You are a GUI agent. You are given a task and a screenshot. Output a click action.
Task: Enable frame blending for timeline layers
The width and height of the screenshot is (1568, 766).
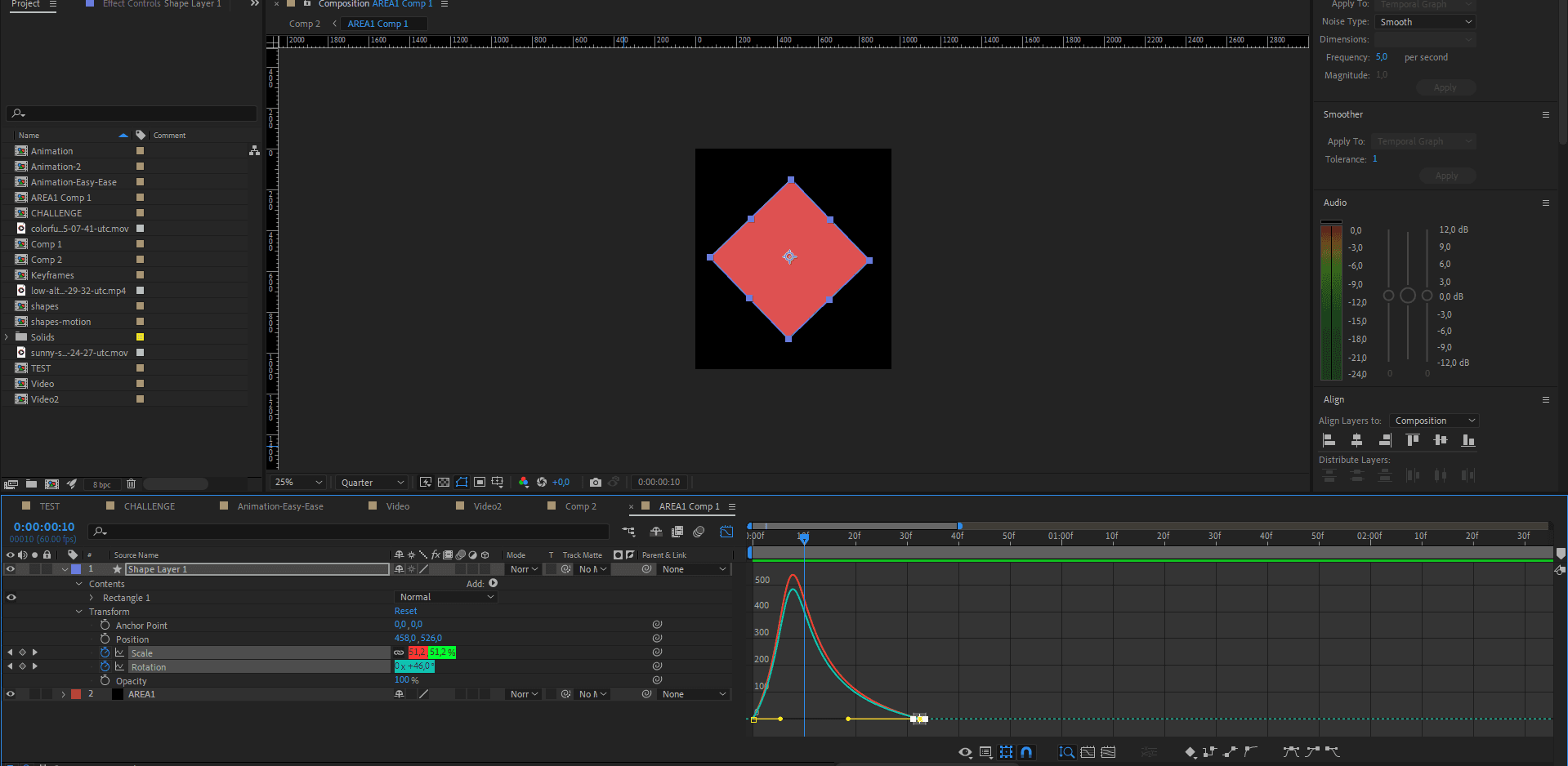(677, 532)
